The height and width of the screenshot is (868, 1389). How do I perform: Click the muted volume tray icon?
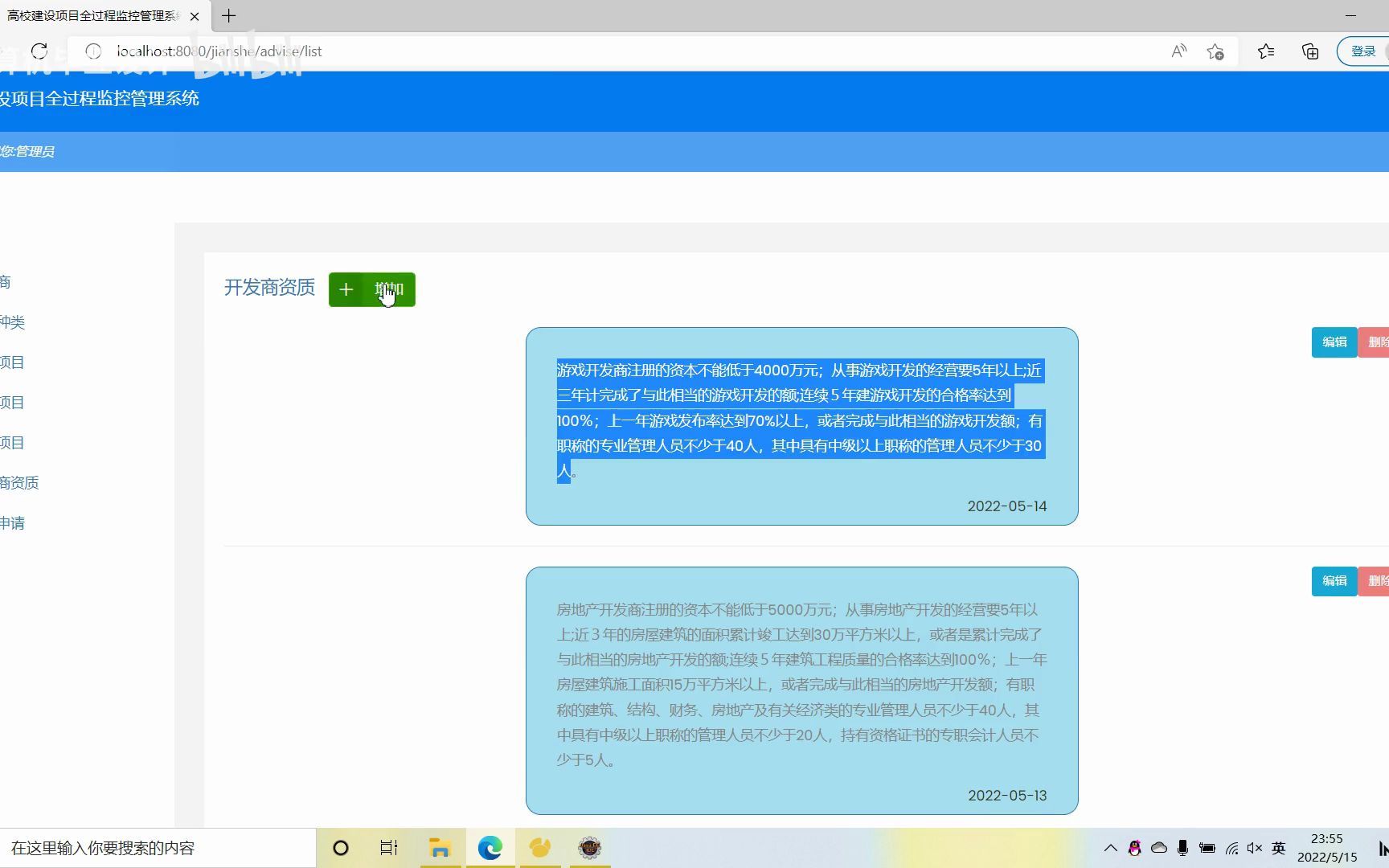tap(1255, 848)
